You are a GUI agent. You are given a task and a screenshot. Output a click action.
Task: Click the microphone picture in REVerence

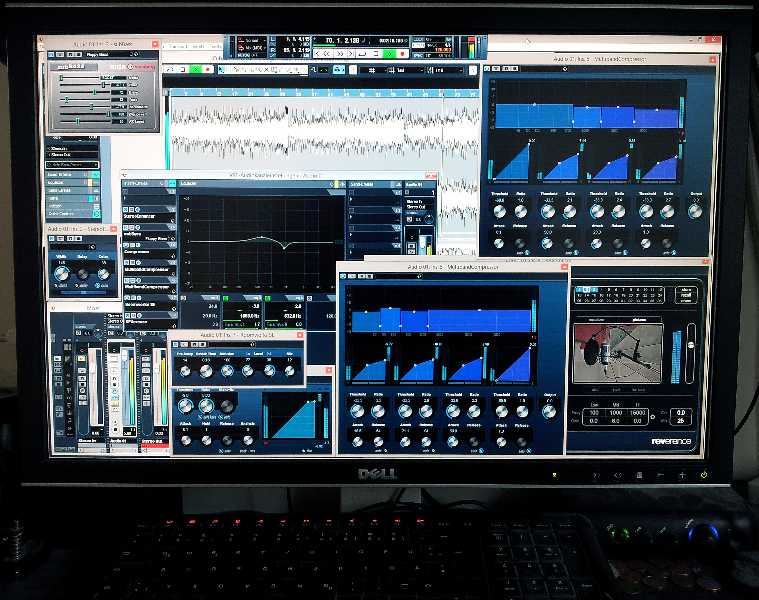tap(618, 353)
